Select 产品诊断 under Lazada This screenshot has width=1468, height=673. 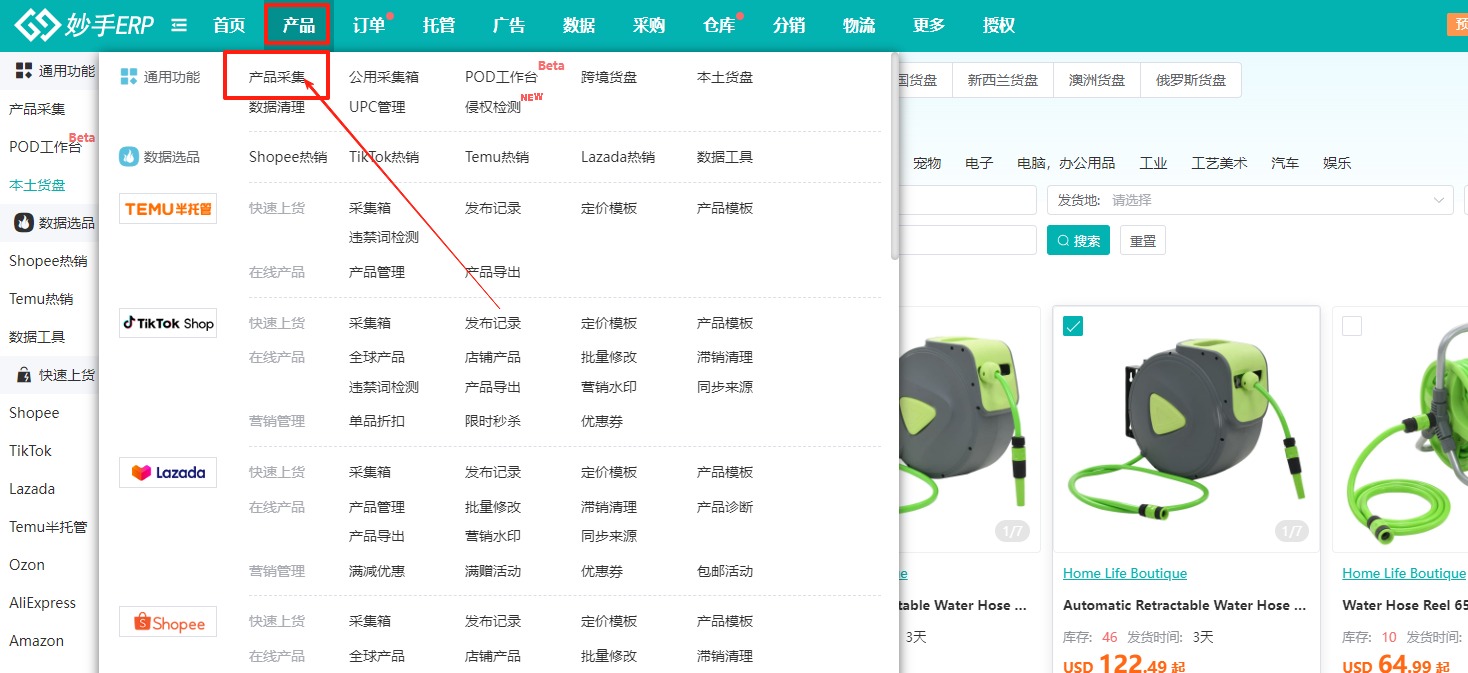tap(725, 507)
